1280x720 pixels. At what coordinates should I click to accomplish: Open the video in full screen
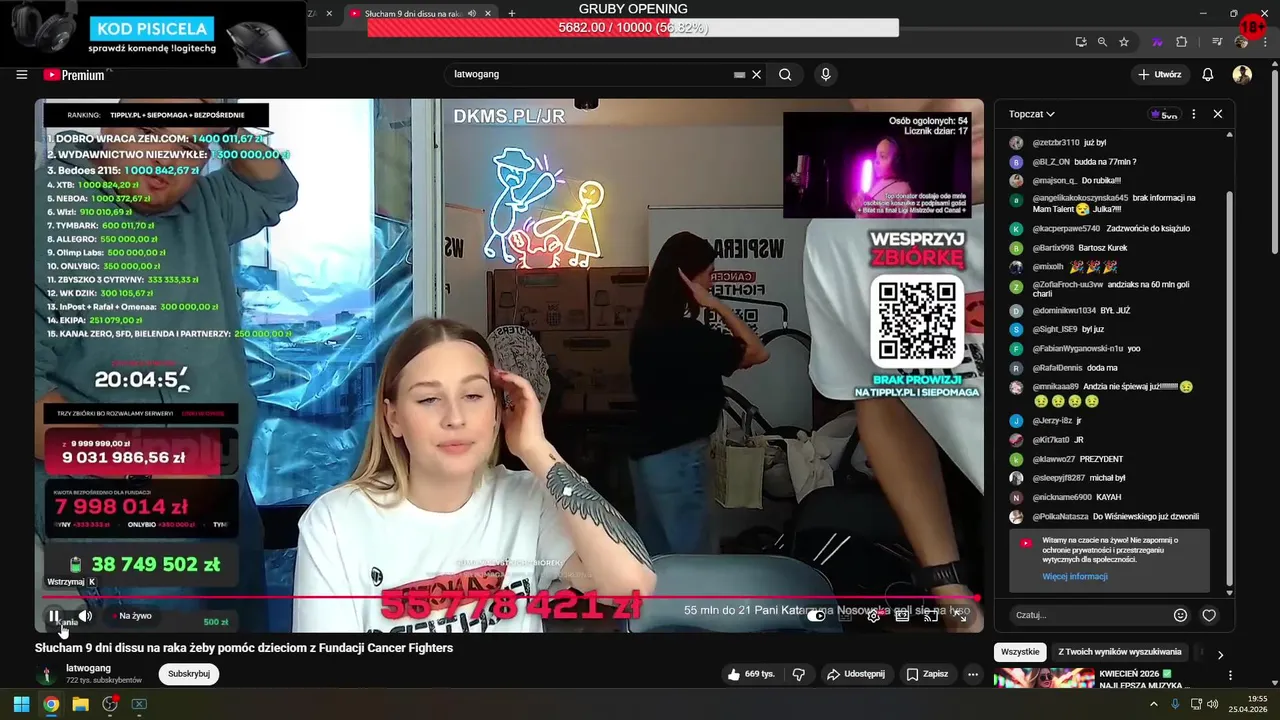(960, 616)
